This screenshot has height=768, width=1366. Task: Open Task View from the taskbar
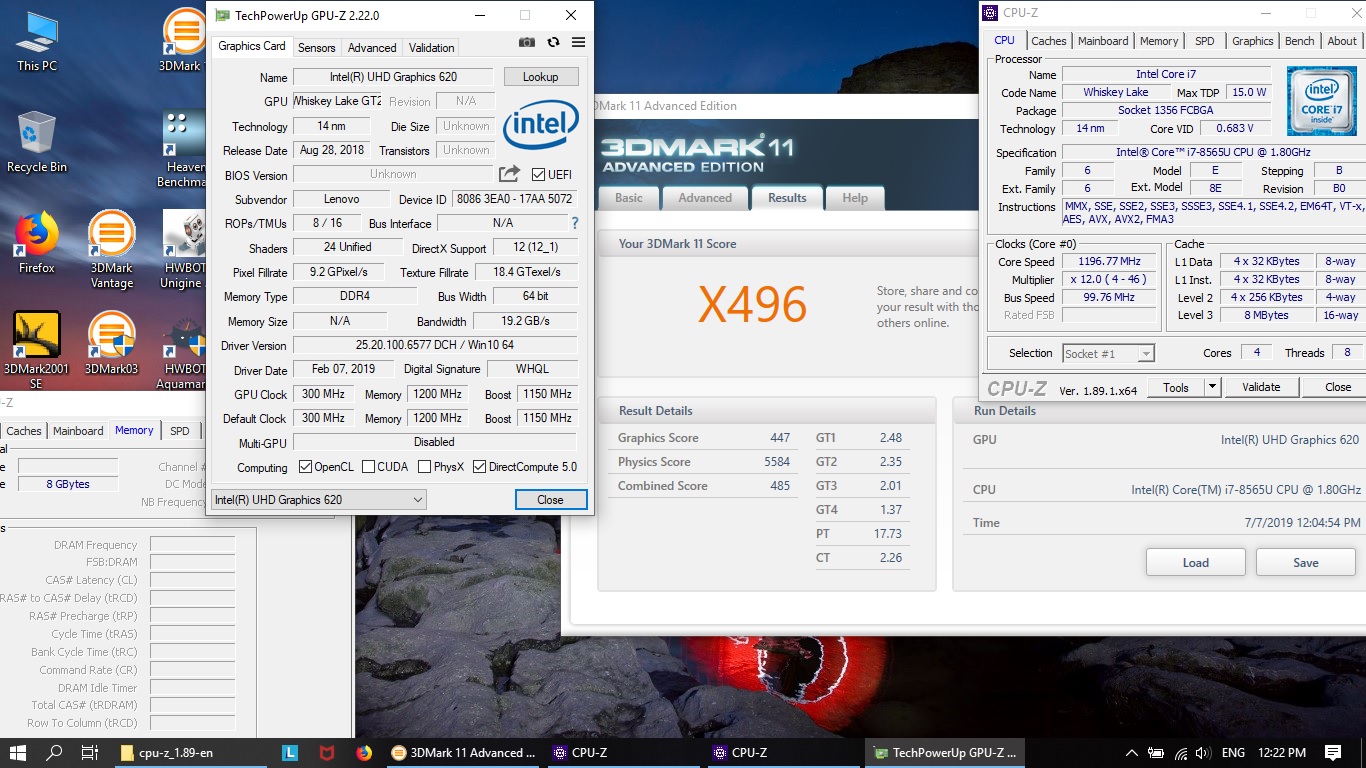coord(89,753)
